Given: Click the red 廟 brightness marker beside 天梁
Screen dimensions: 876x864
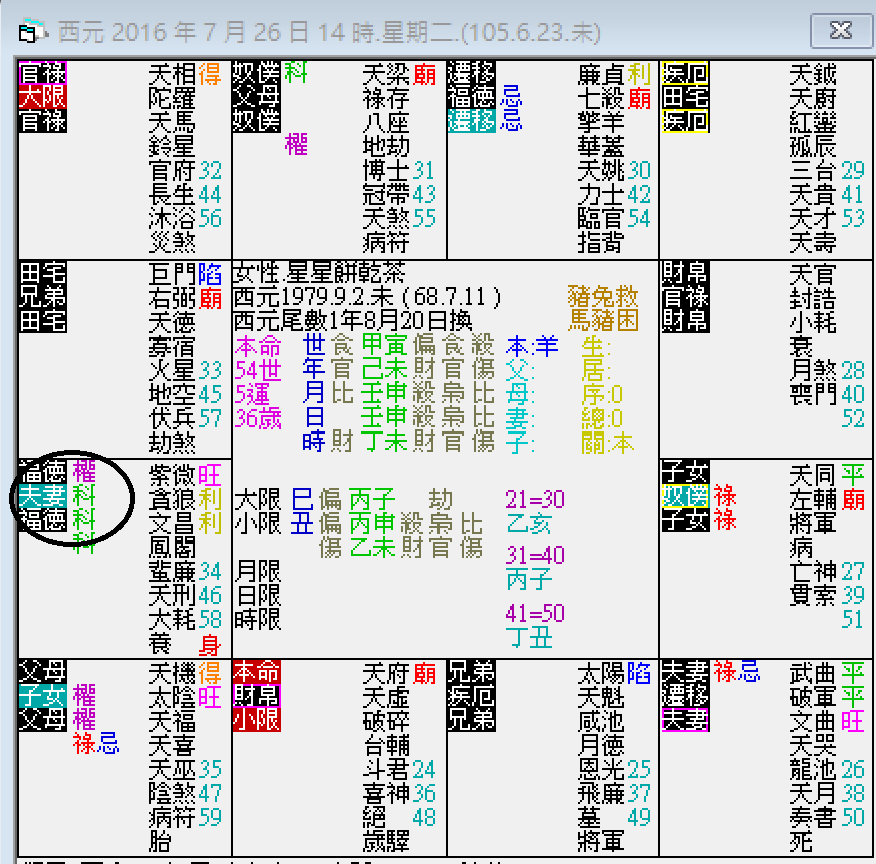Looking at the screenshot, I should 425,74.
